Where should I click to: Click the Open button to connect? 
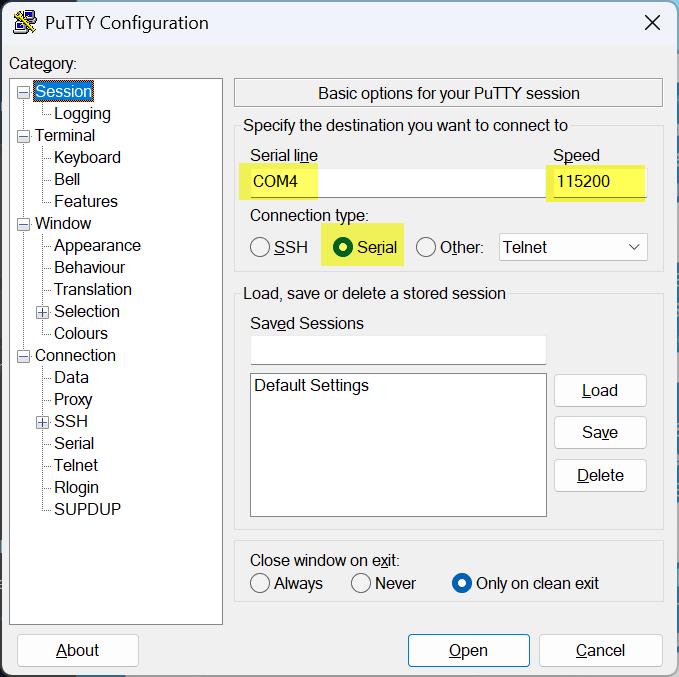[468, 651]
